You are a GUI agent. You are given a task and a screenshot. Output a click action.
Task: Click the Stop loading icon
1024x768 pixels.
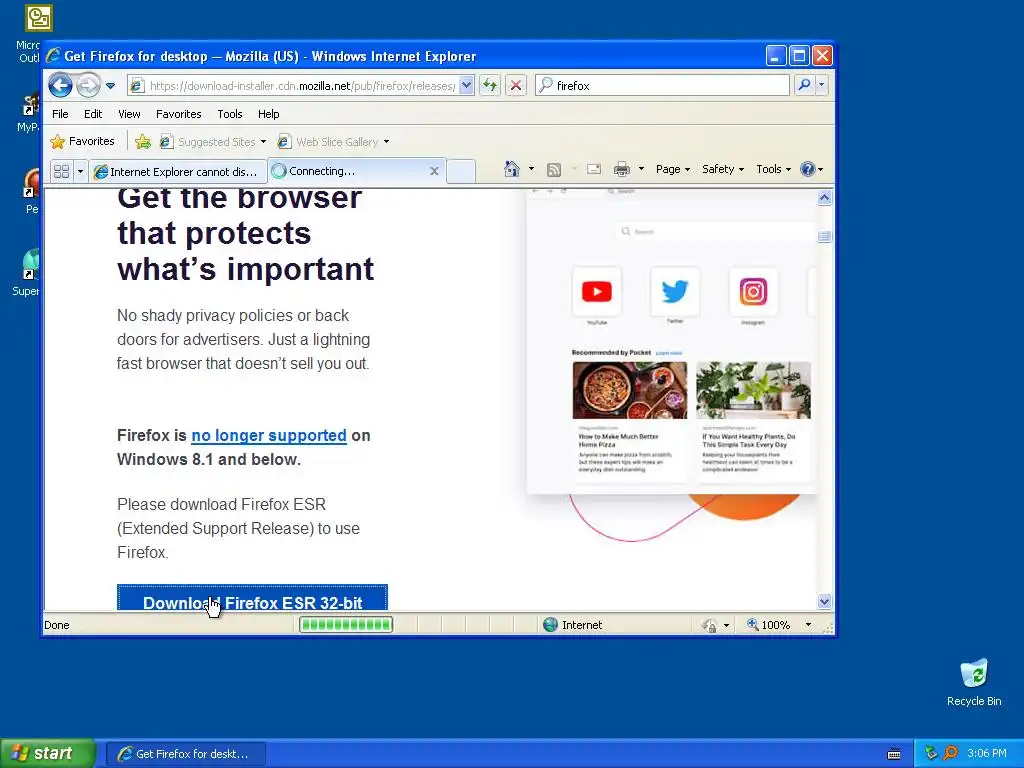click(516, 85)
